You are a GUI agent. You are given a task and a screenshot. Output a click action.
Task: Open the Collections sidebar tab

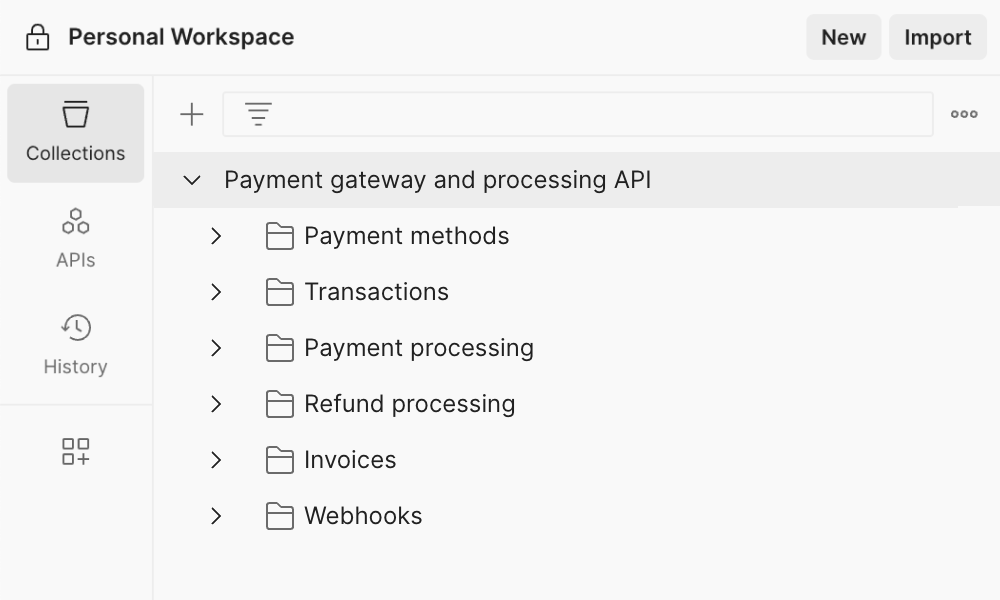76,133
